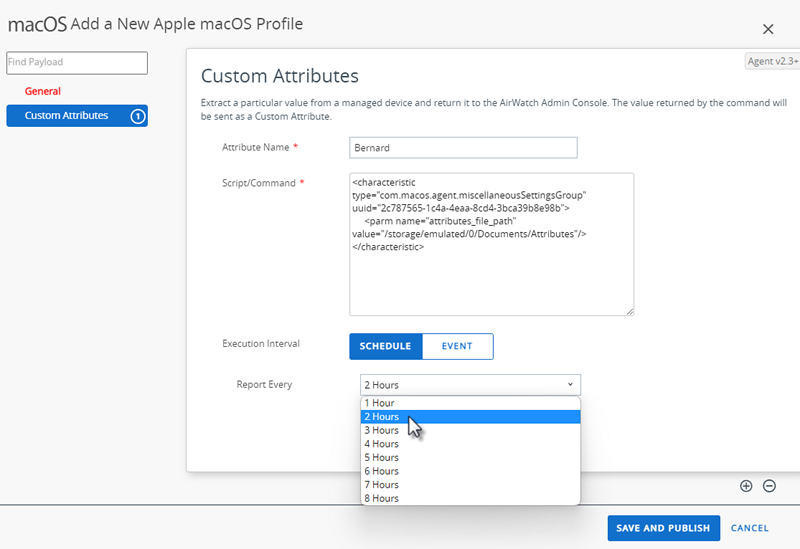
Task: Switch execution interval to EVENT
Action: (458, 346)
